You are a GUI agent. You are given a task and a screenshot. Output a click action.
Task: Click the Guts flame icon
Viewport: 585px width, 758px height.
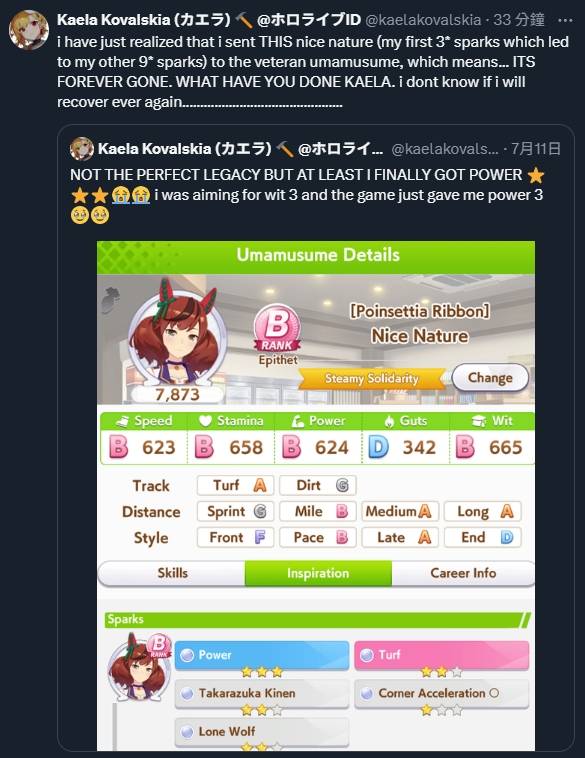[389, 421]
